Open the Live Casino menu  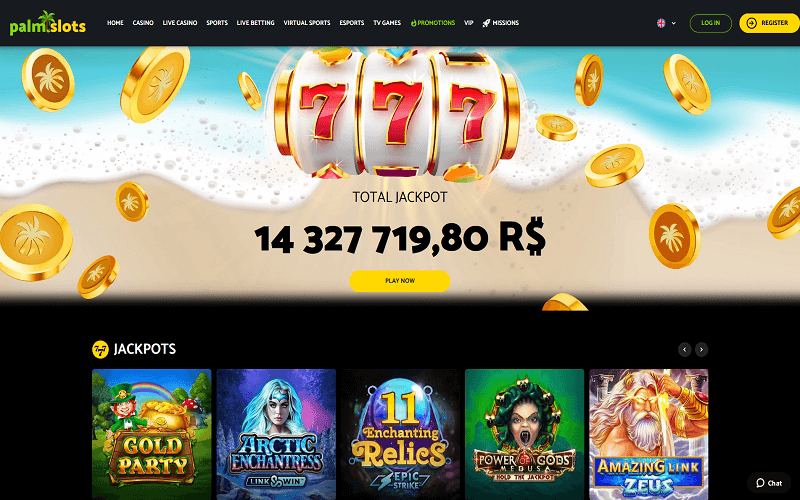click(x=180, y=23)
